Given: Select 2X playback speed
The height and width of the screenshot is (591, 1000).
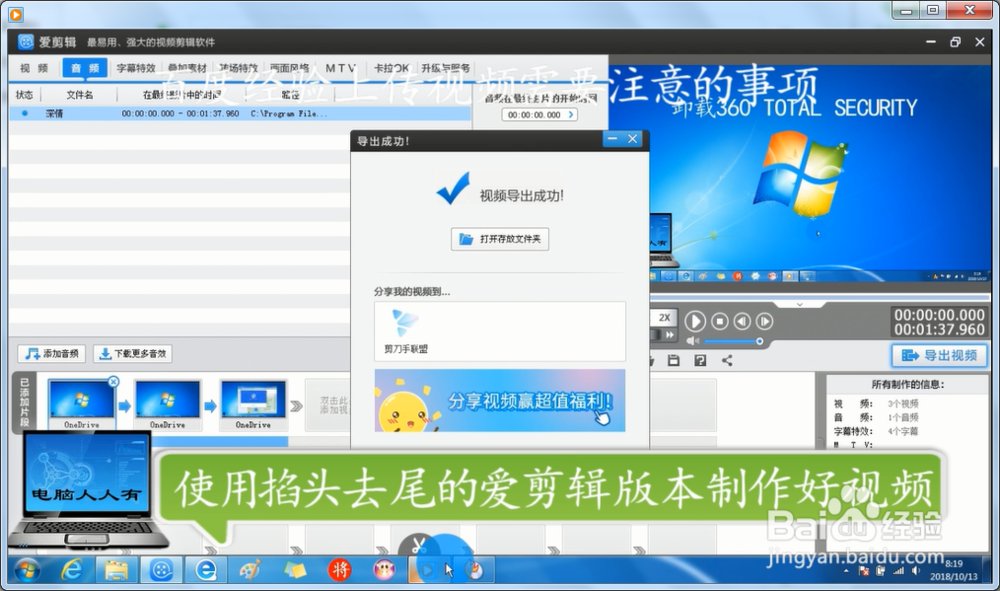Looking at the screenshot, I should pos(664,317).
